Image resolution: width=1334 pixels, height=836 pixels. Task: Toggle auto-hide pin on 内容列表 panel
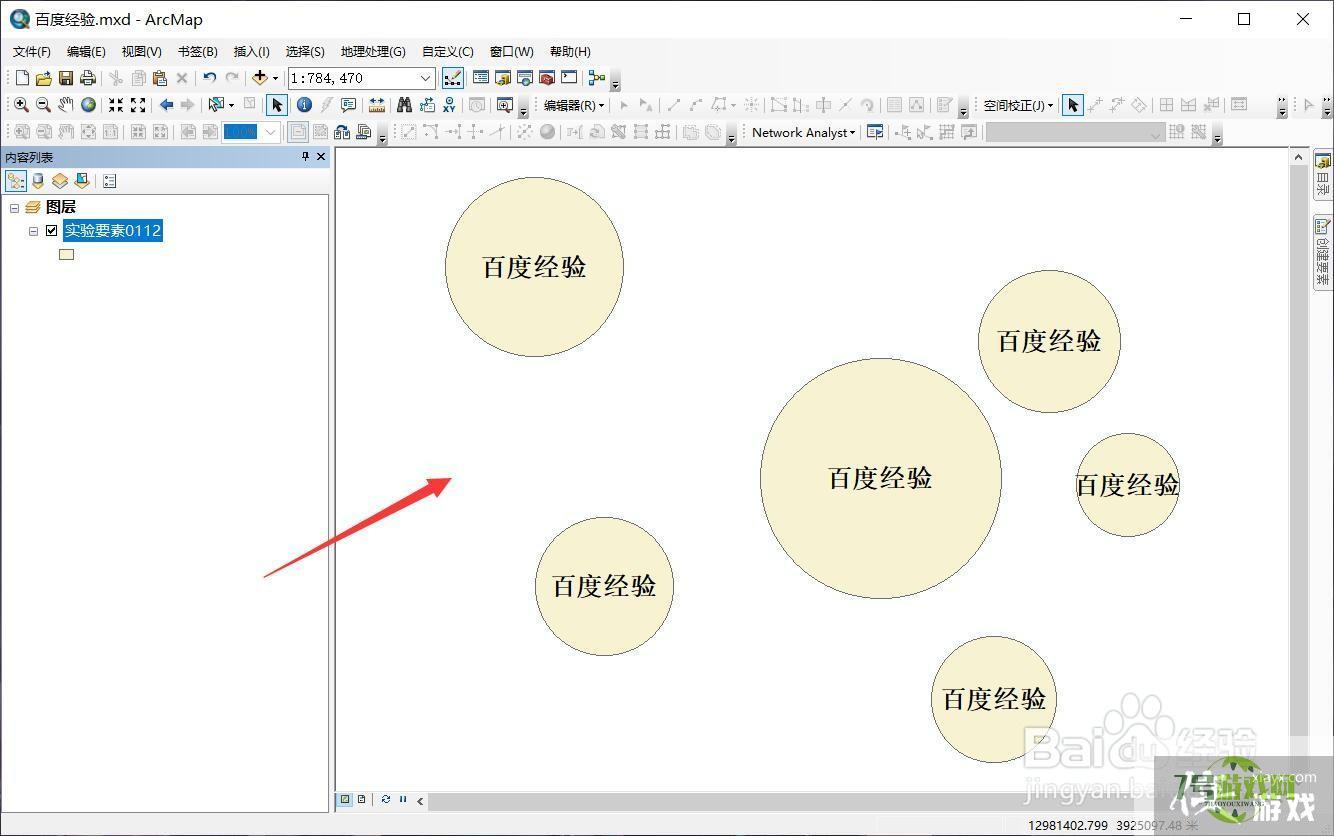[x=306, y=157]
